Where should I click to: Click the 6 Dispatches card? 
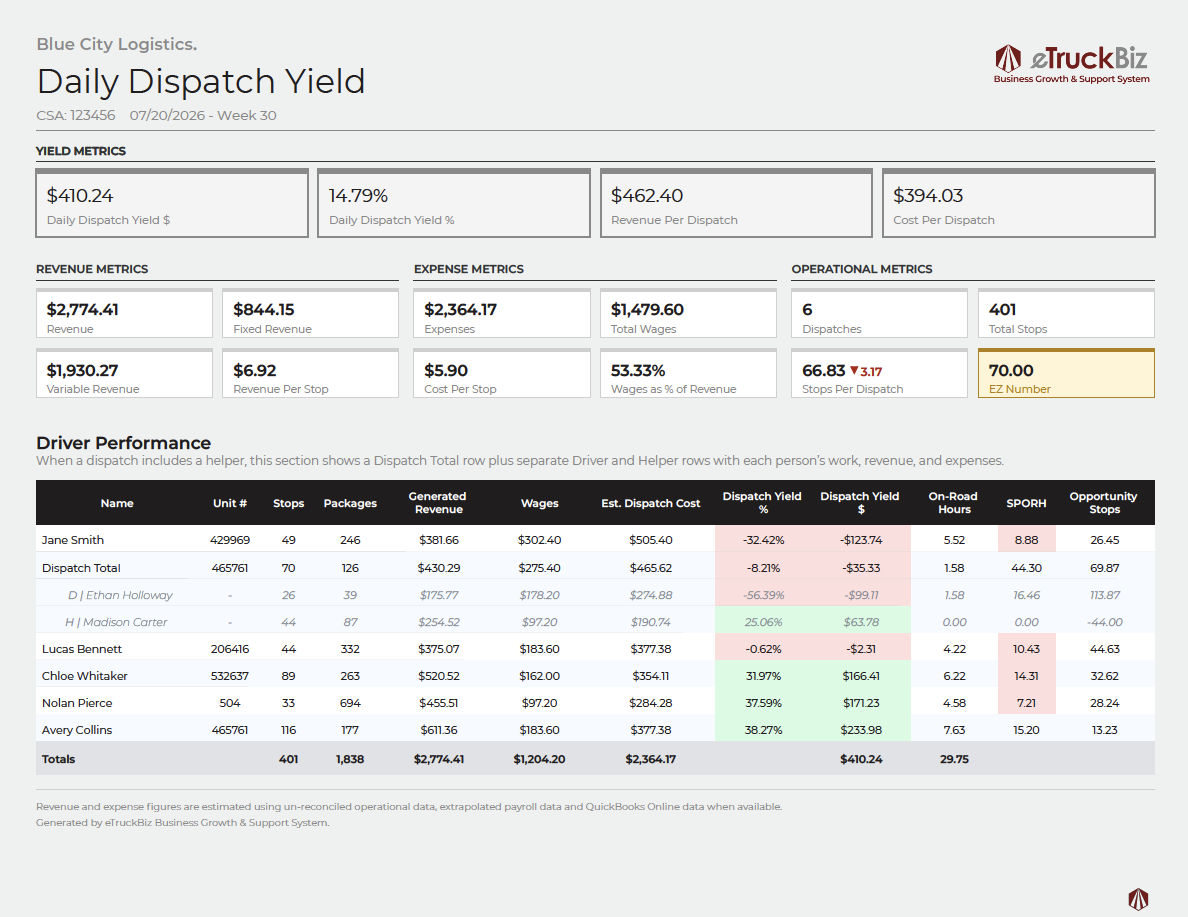coord(879,313)
